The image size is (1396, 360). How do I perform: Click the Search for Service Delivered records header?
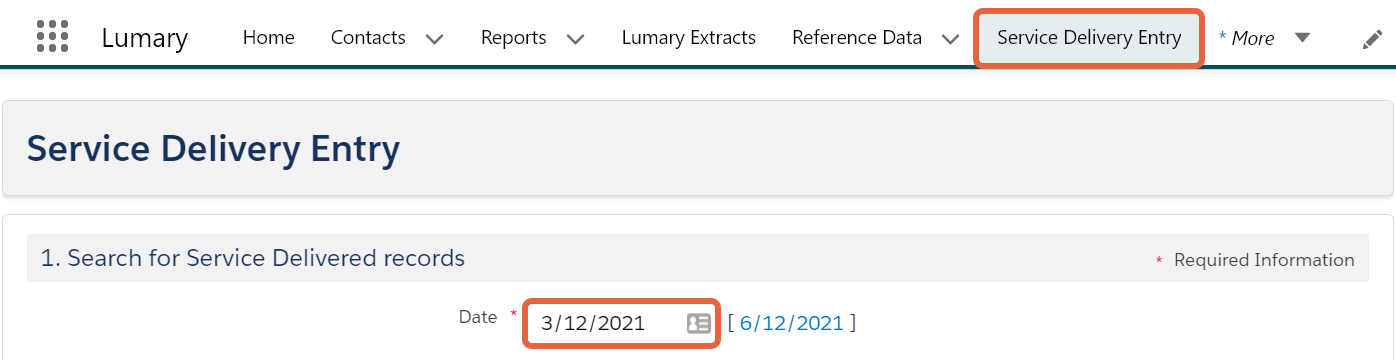tap(252, 258)
